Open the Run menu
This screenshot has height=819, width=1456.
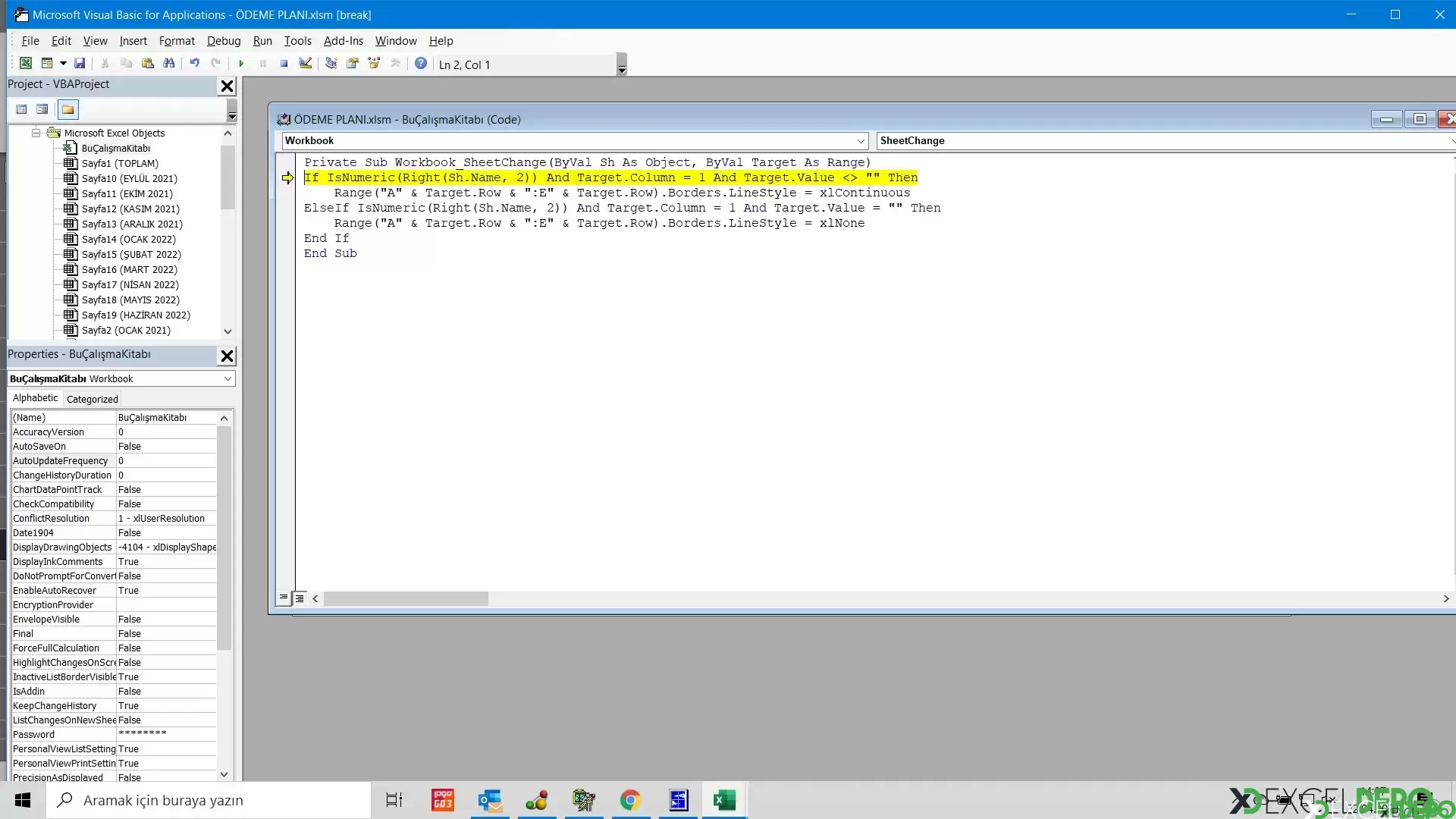point(262,41)
